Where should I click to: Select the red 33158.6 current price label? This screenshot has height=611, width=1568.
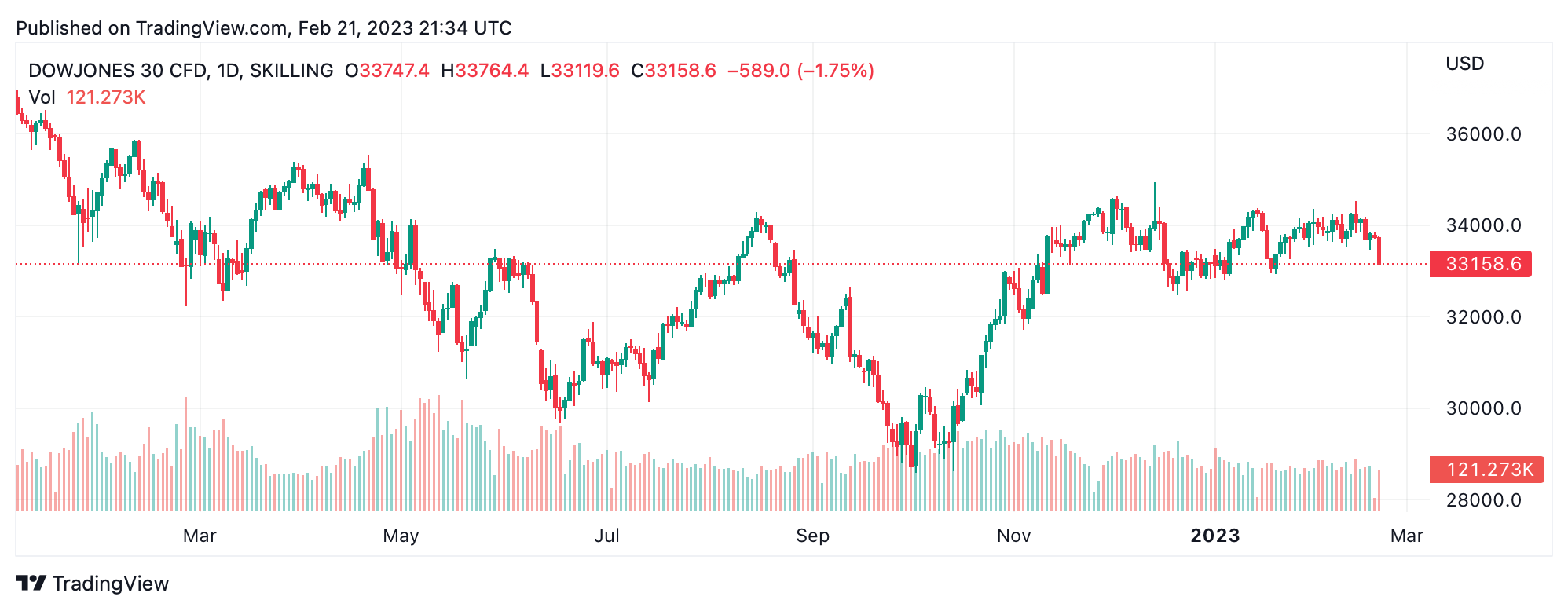(1479, 264)
